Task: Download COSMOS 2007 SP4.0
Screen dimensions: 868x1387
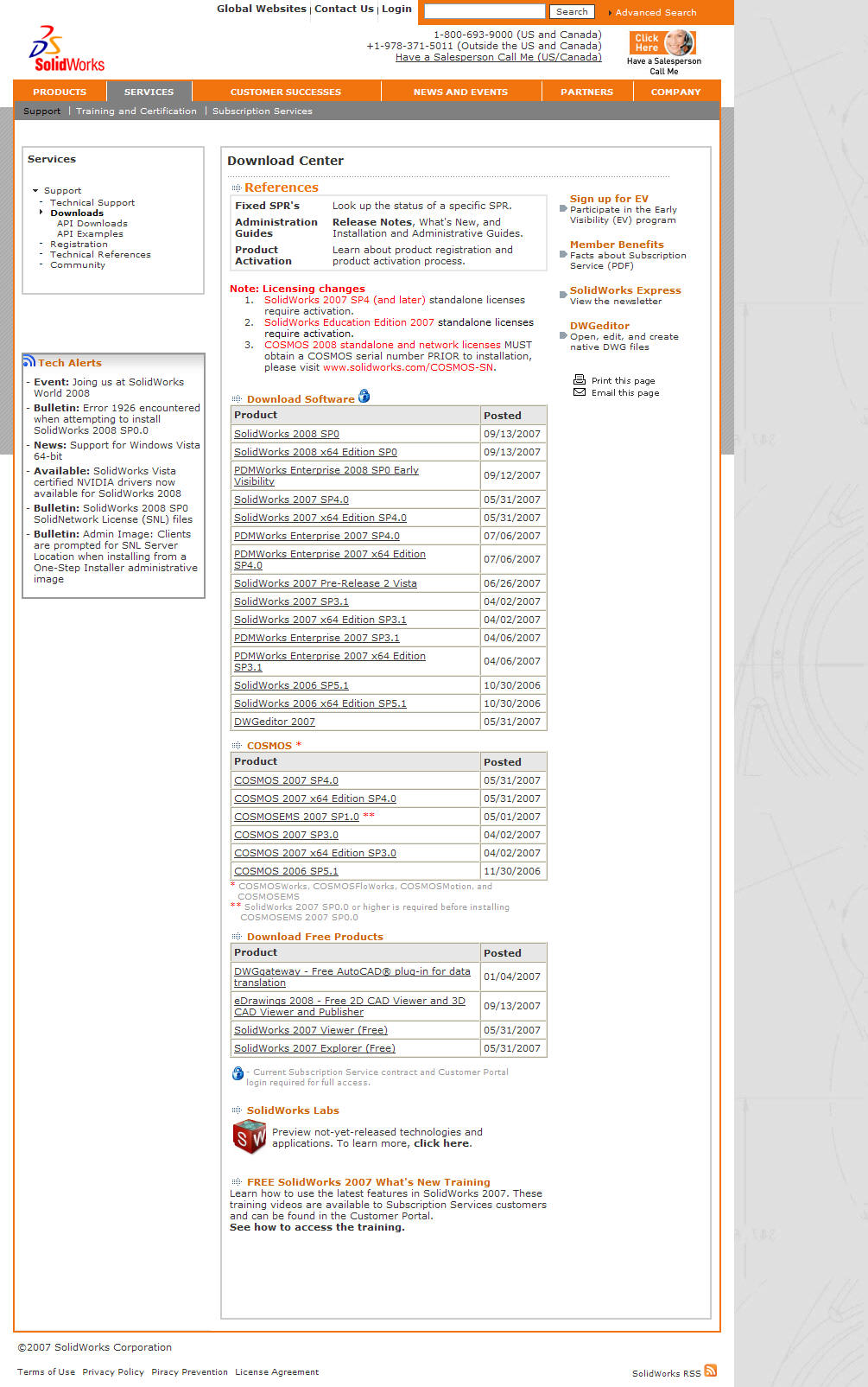Action: (286, 780)
